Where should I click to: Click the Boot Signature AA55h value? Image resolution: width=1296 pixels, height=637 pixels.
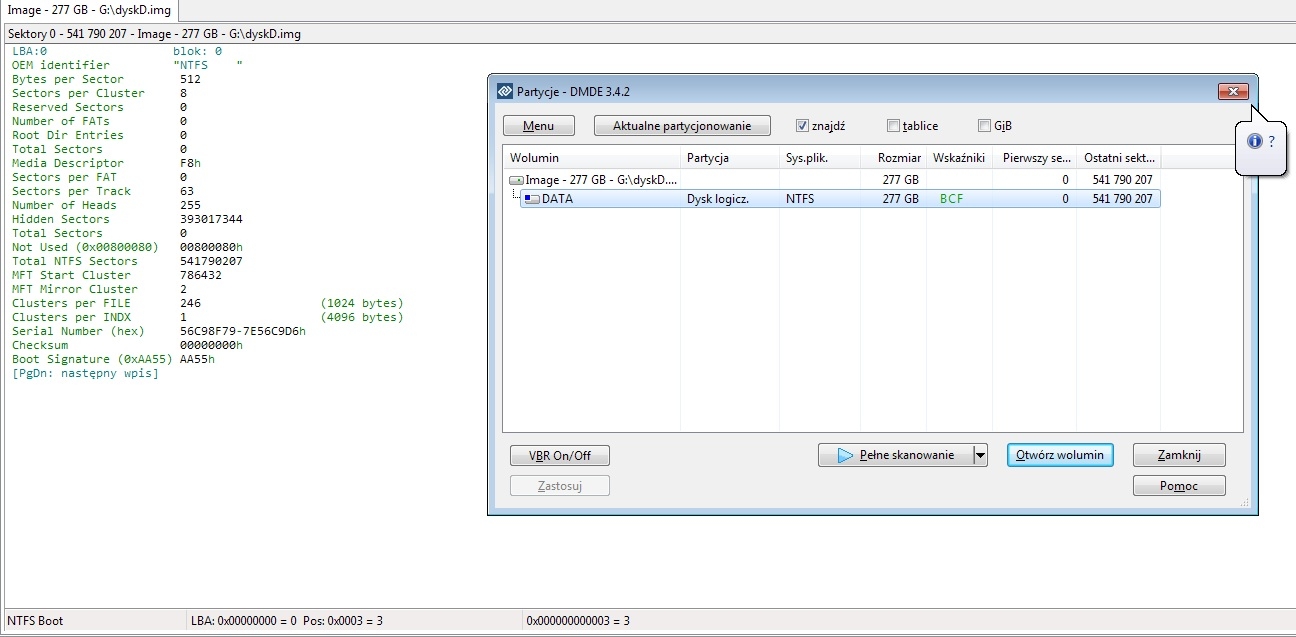tap(197, 359)
